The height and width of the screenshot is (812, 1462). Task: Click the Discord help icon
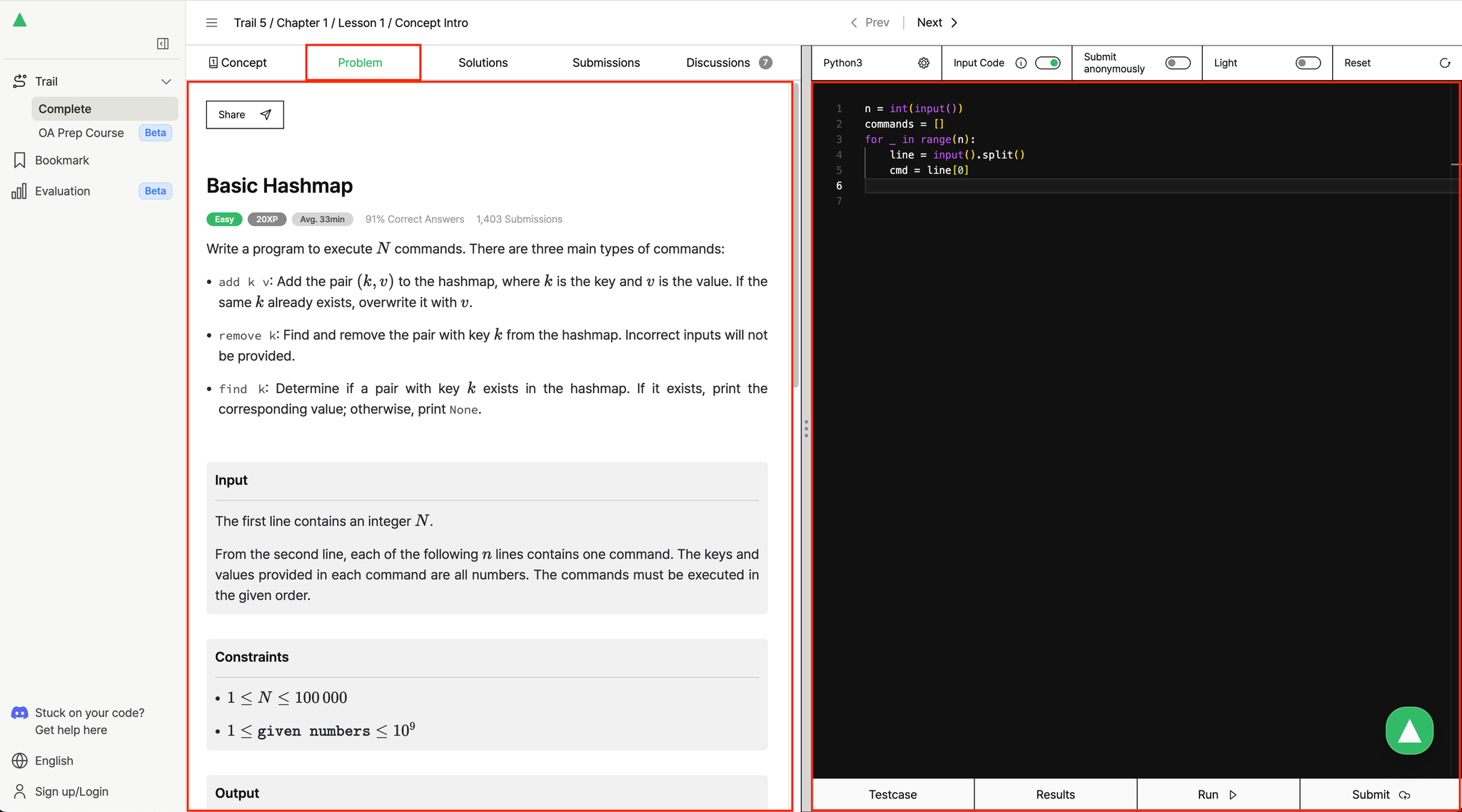[20, 713]
